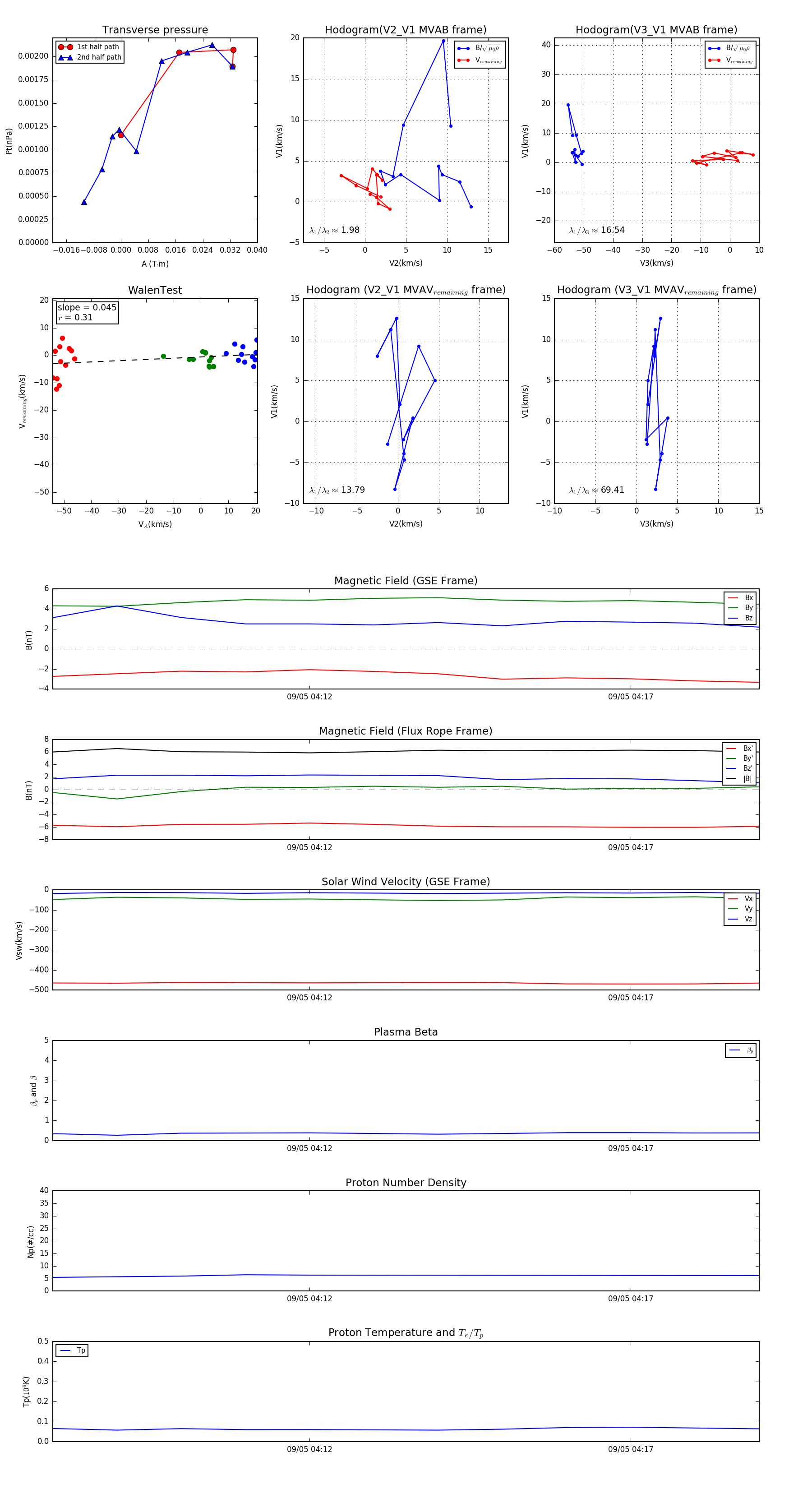Image resolution: width=812 pixels, height=1489 pixels.
Task: Select 'B/√μ0ρ' legend entry in V2_V1 MVAB hodogram
Action: [x=480, y=49]
